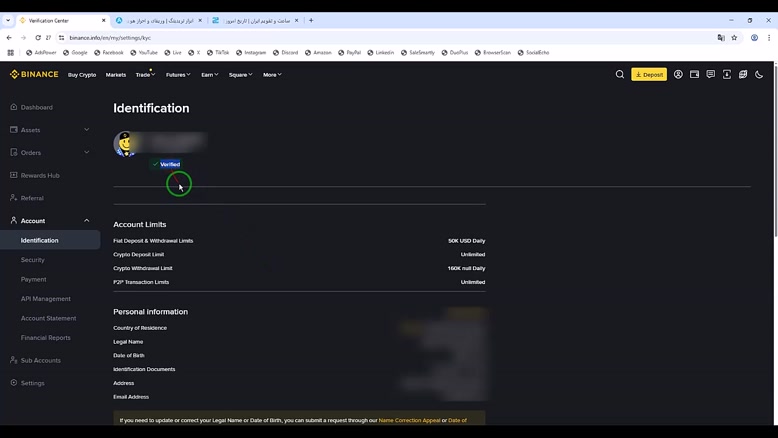Screen dimensions: 778x438
Task: Open the chat support icon in header
Action: [710, 74]
